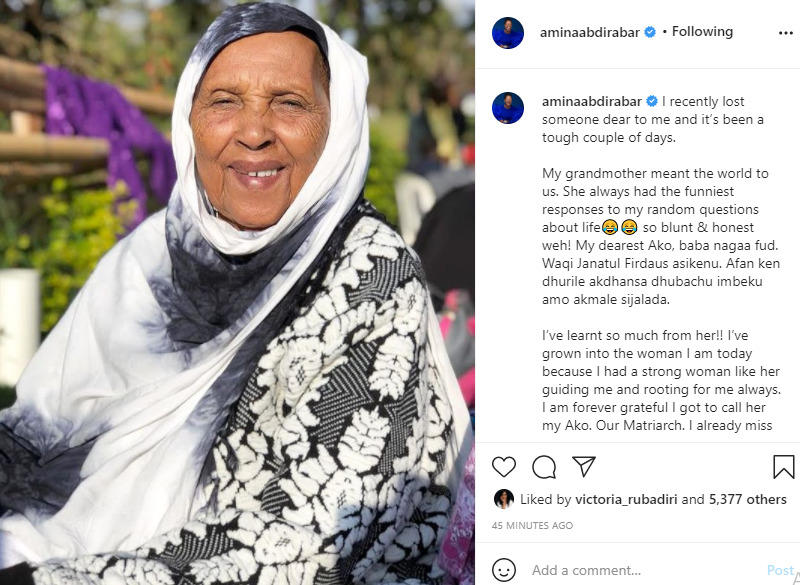This screenshot has height=585, width=800.
Task: Like the post with heart icon
Action: 504,467
